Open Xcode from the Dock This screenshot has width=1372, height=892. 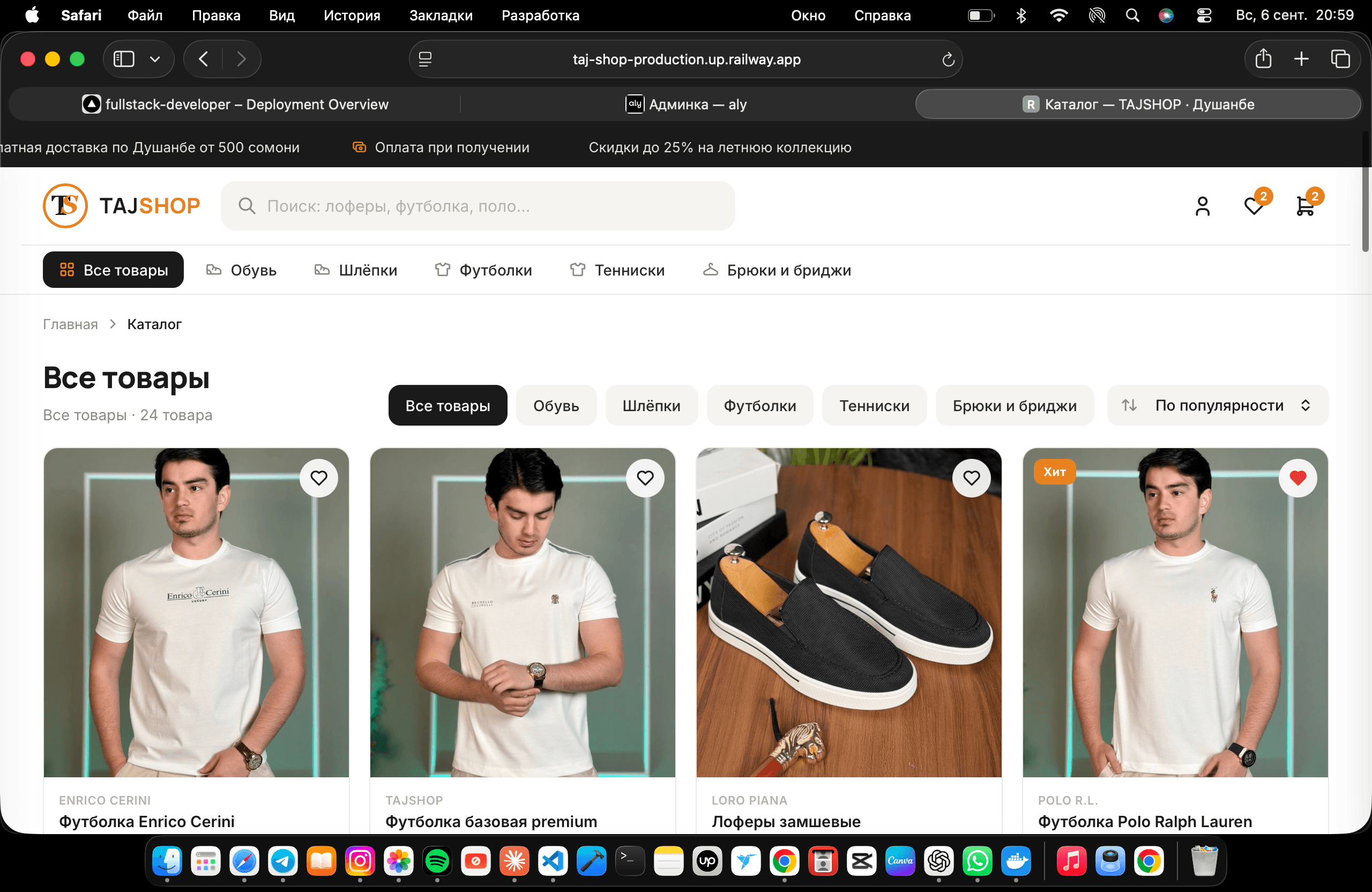click(x=592, y=861)
